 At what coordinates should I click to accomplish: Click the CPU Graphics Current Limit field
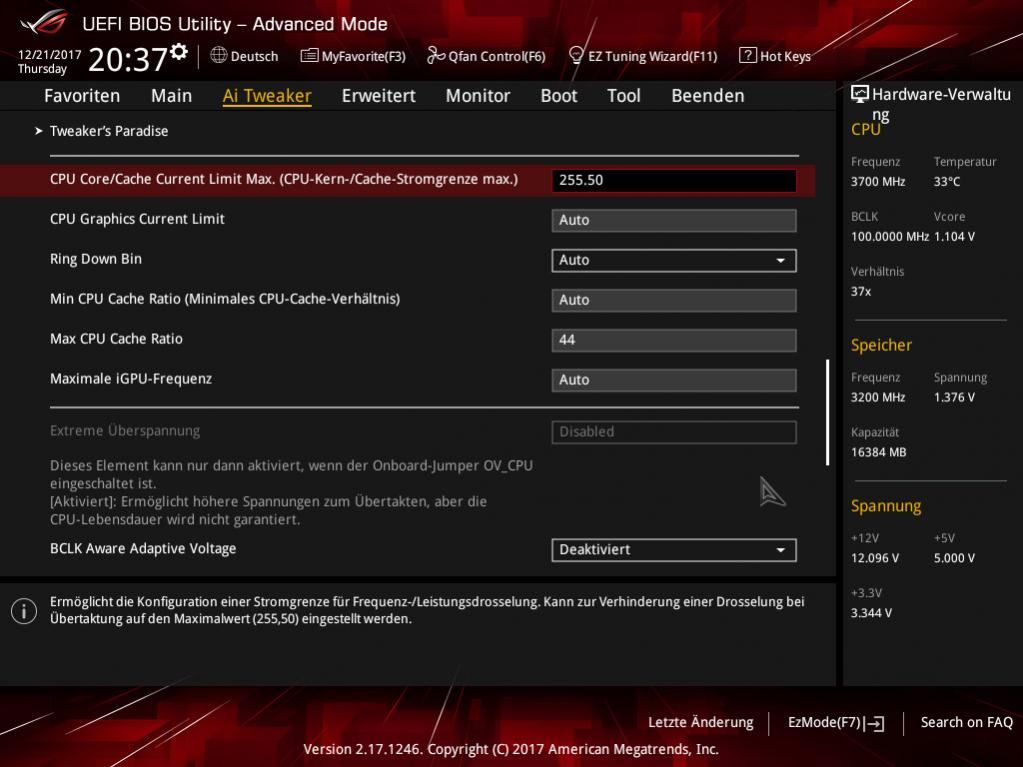[x=674, y=220]
